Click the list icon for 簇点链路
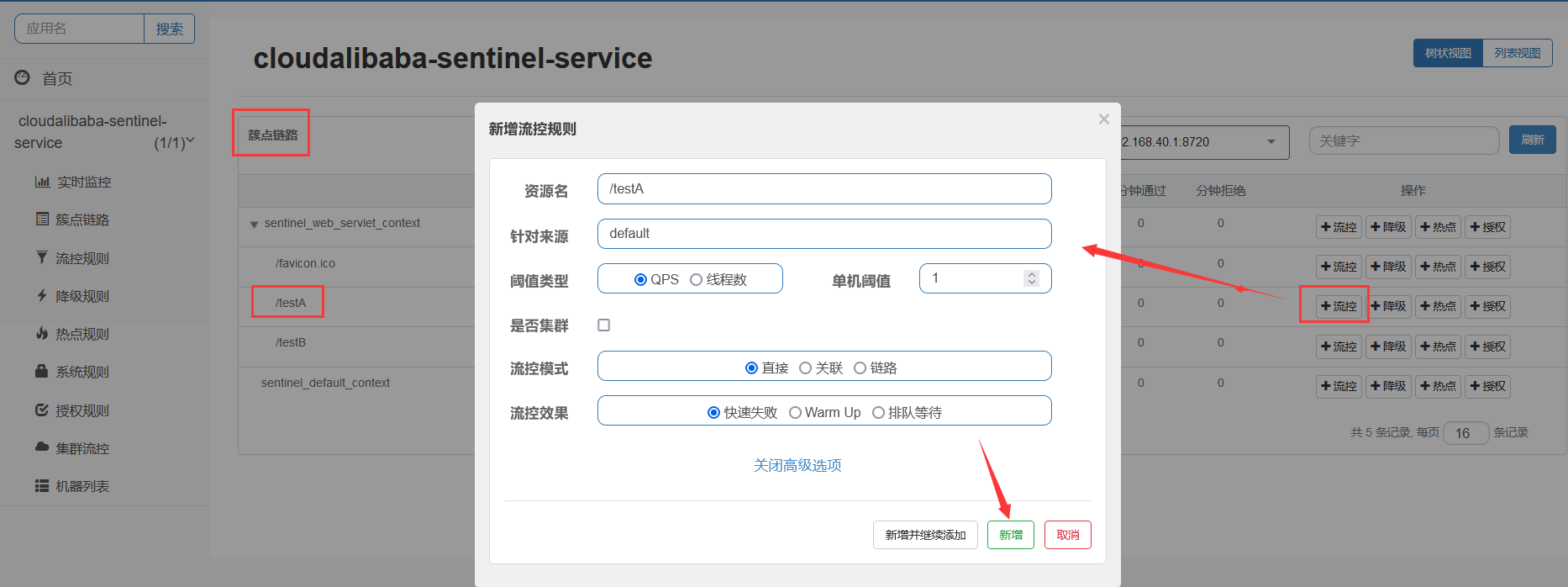The height and width of the screenshot is (587, 1568). (x=42, y=219)
